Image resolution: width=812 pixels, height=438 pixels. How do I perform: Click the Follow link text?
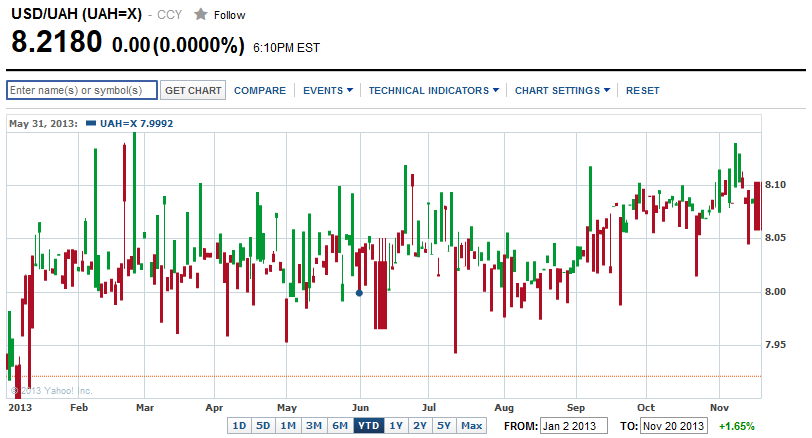(229, 16)
